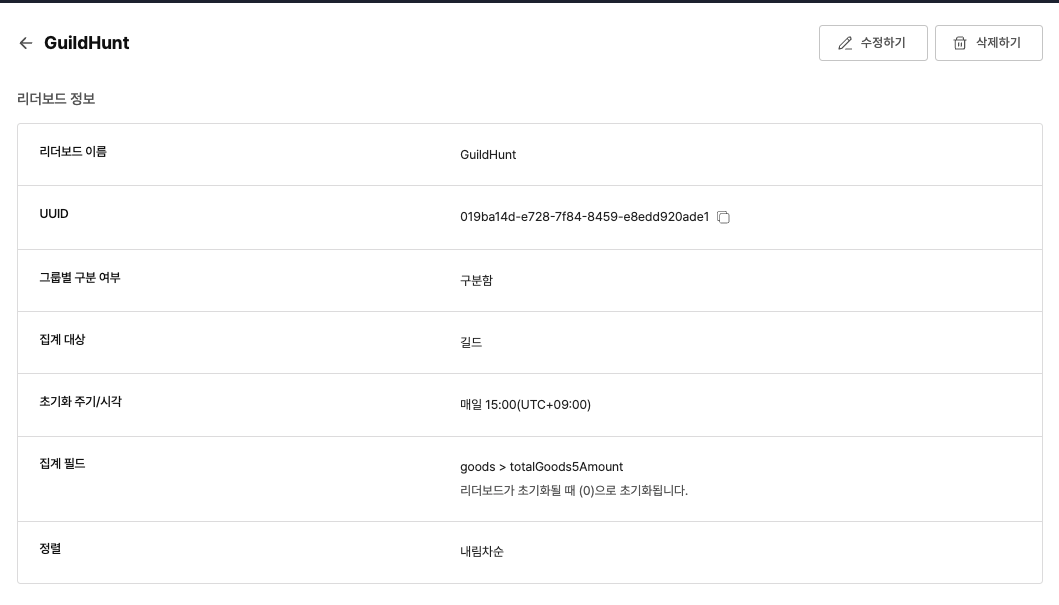Click the 내림차순 sort order value

pos(482,552)
